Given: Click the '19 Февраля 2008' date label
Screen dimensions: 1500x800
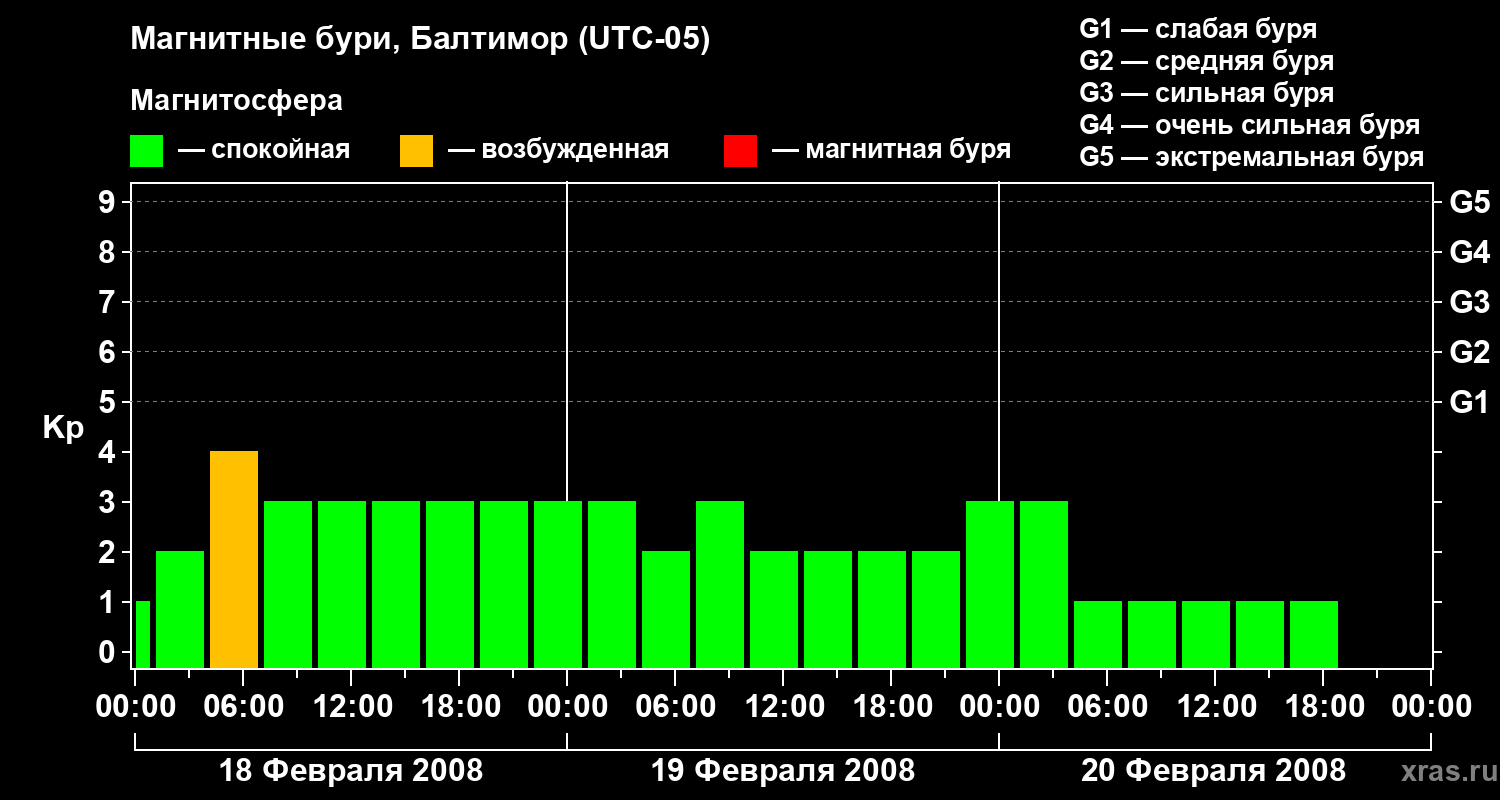Looking at the screenshot, I should point(783,771).
